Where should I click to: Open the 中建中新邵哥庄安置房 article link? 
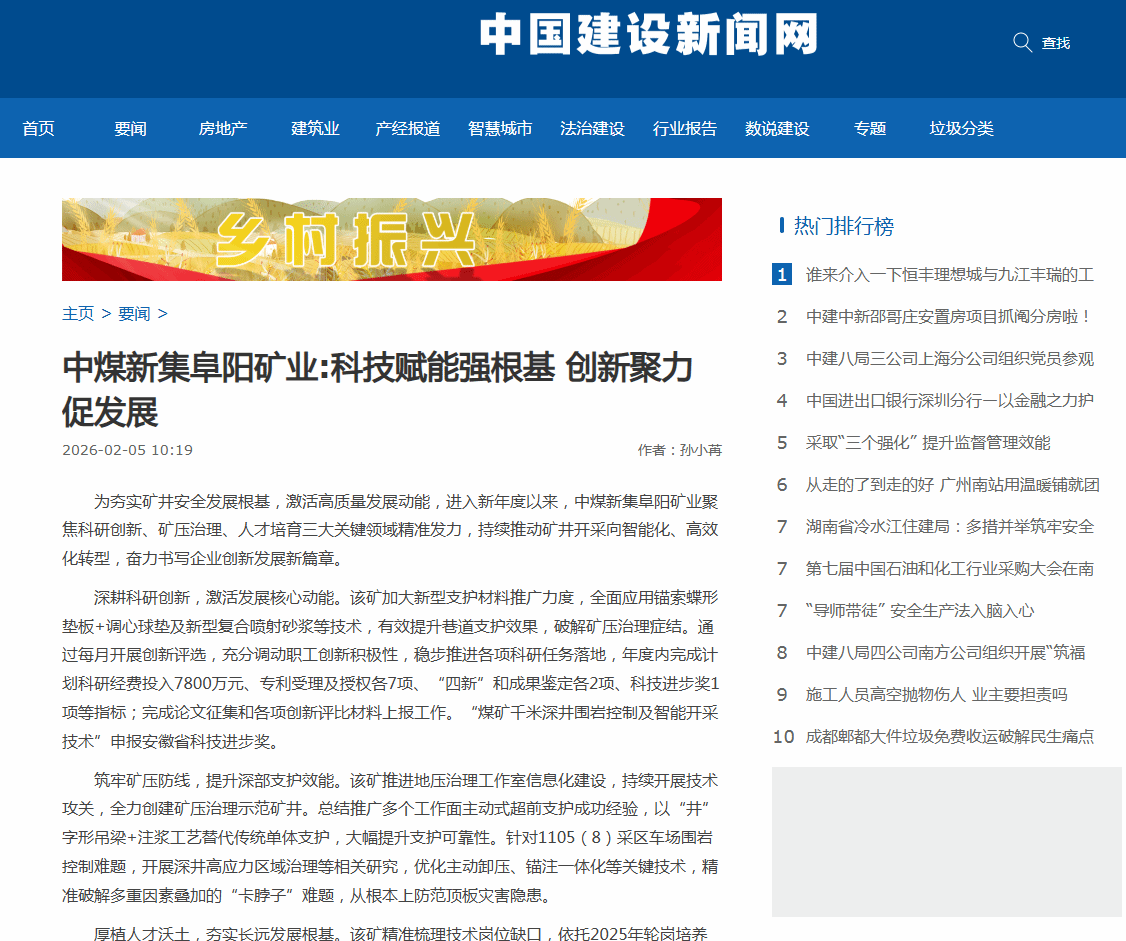(x=949, y=317)
